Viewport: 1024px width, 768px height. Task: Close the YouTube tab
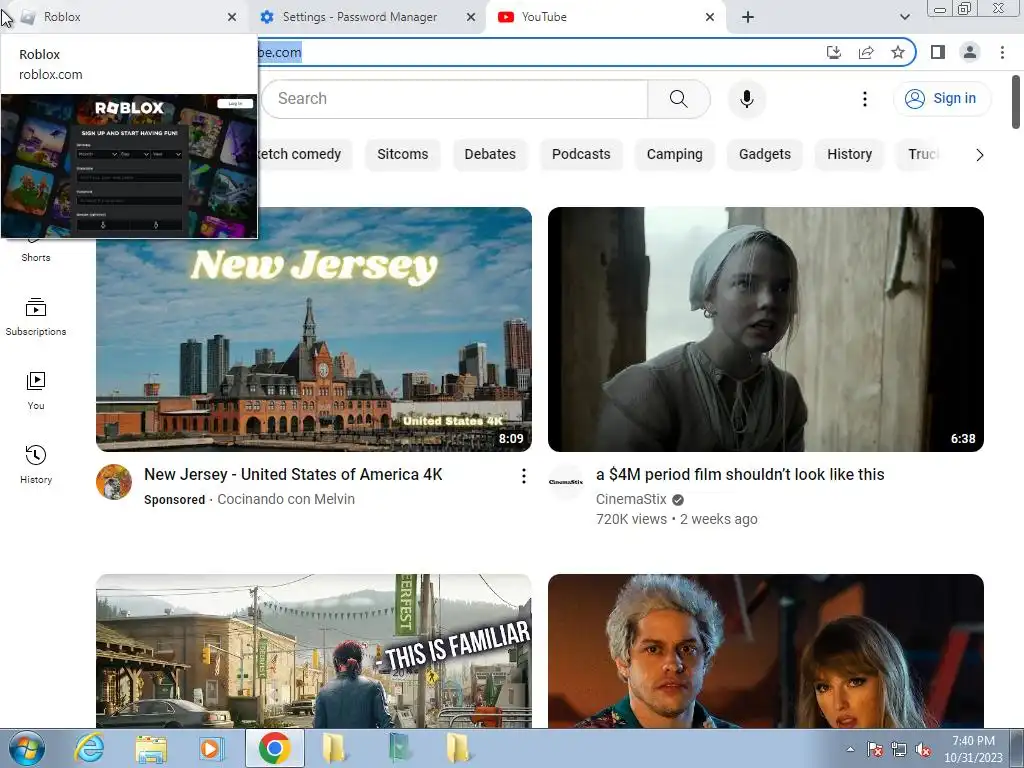710,17
